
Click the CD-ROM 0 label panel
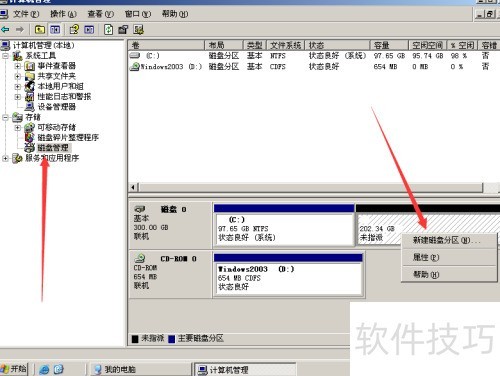click(170, 274)
